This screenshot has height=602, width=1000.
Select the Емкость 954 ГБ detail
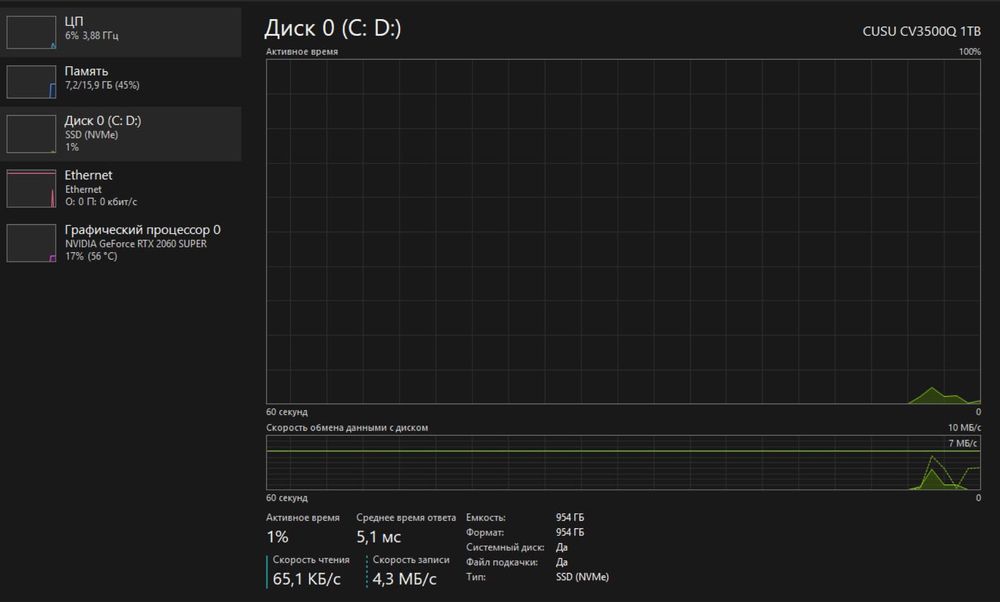click(x=525, y=517)
